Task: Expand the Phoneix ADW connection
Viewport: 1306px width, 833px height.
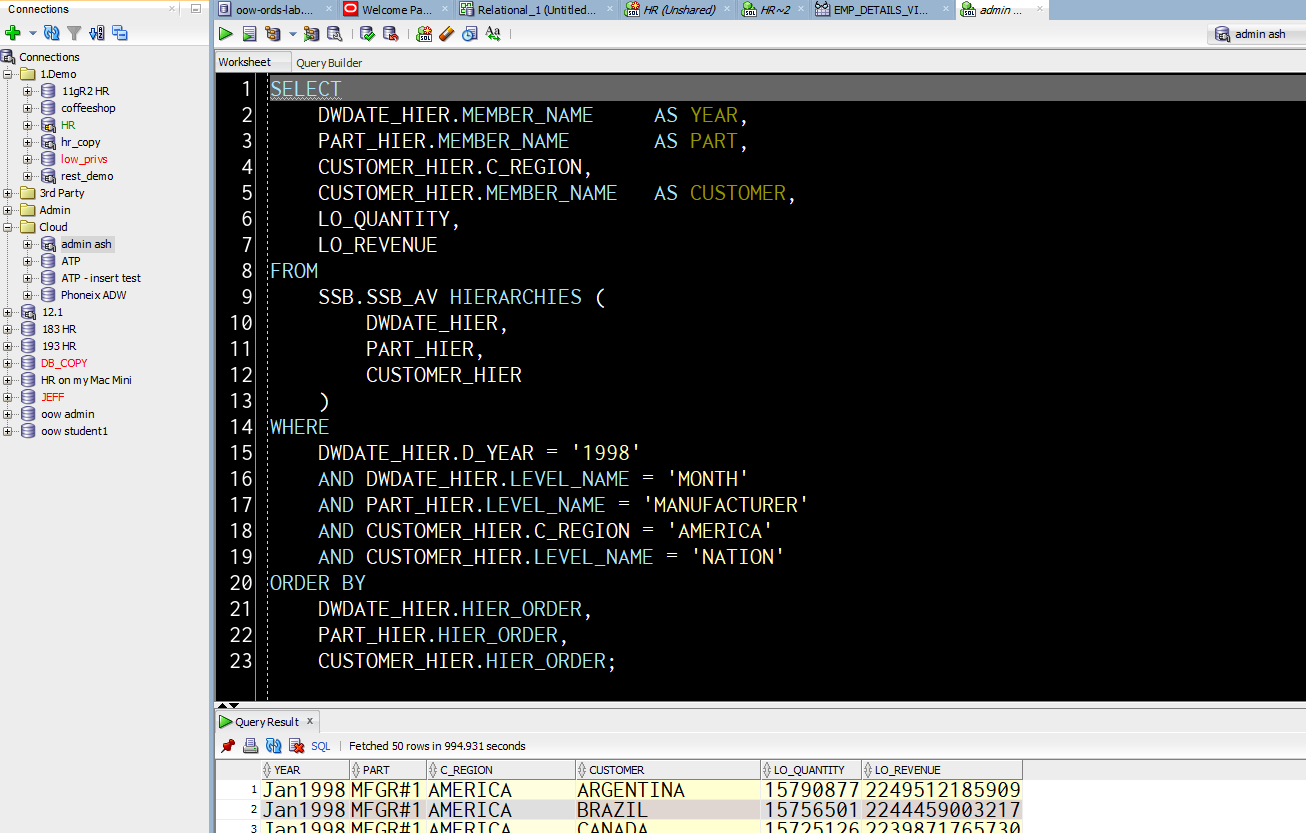Action: click(28, 295)
